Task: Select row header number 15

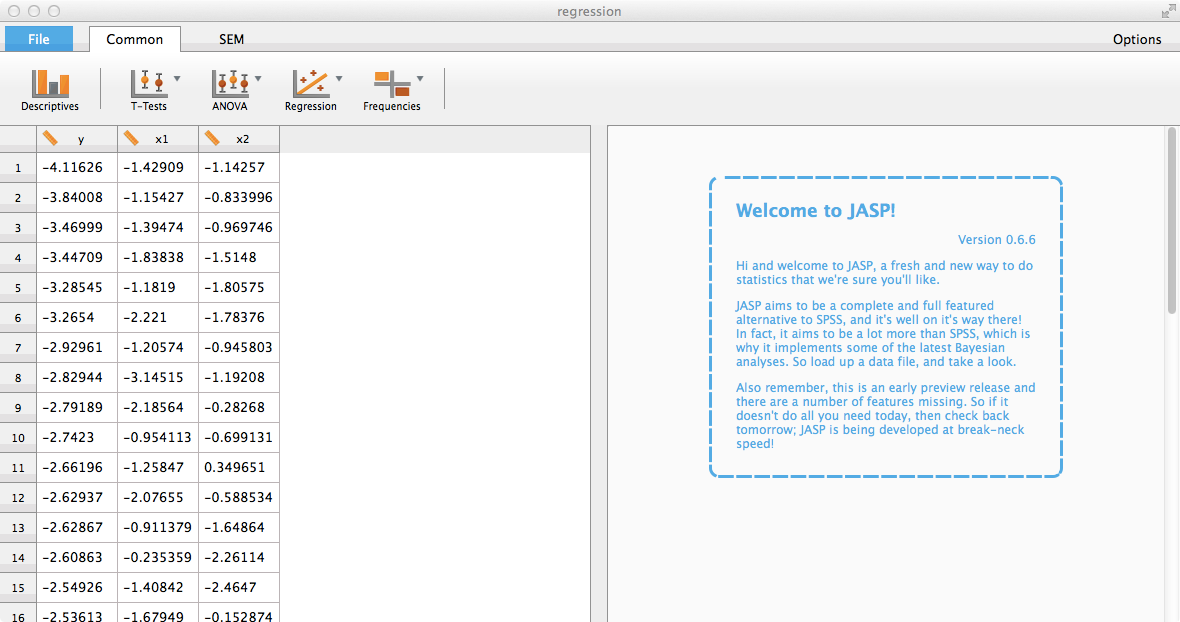Action: pos(18,588)
